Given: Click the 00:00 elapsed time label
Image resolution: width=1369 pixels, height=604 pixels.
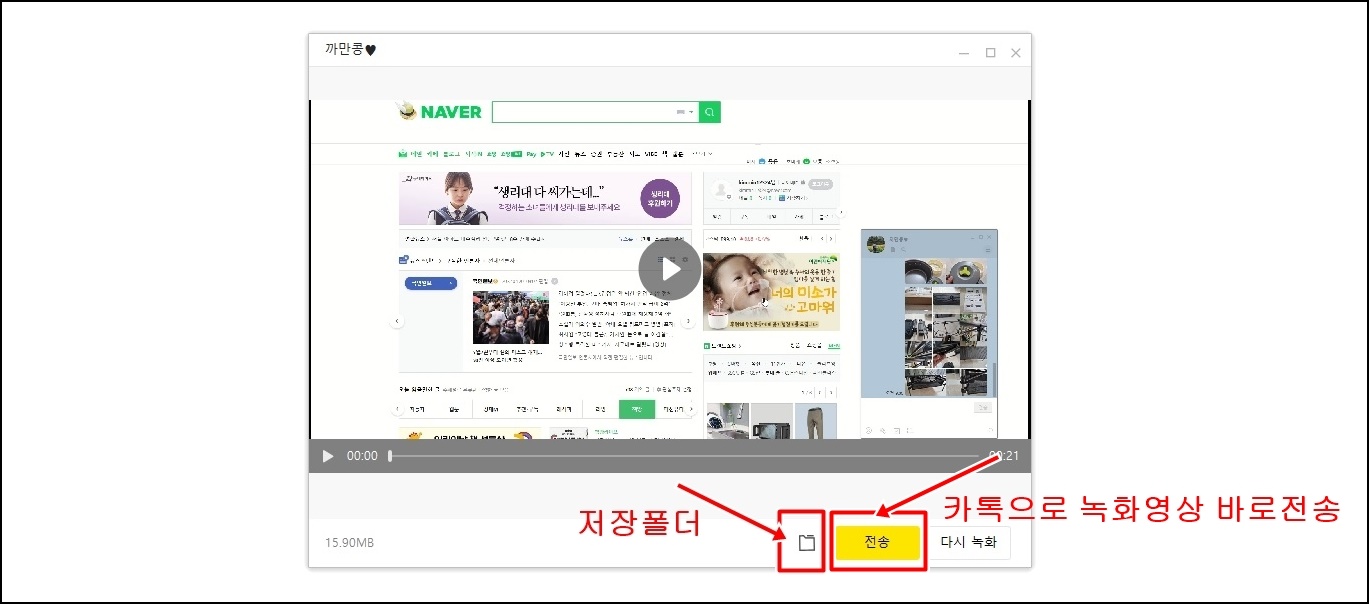Looking at the screenshot, I should [x=362, y=456].
